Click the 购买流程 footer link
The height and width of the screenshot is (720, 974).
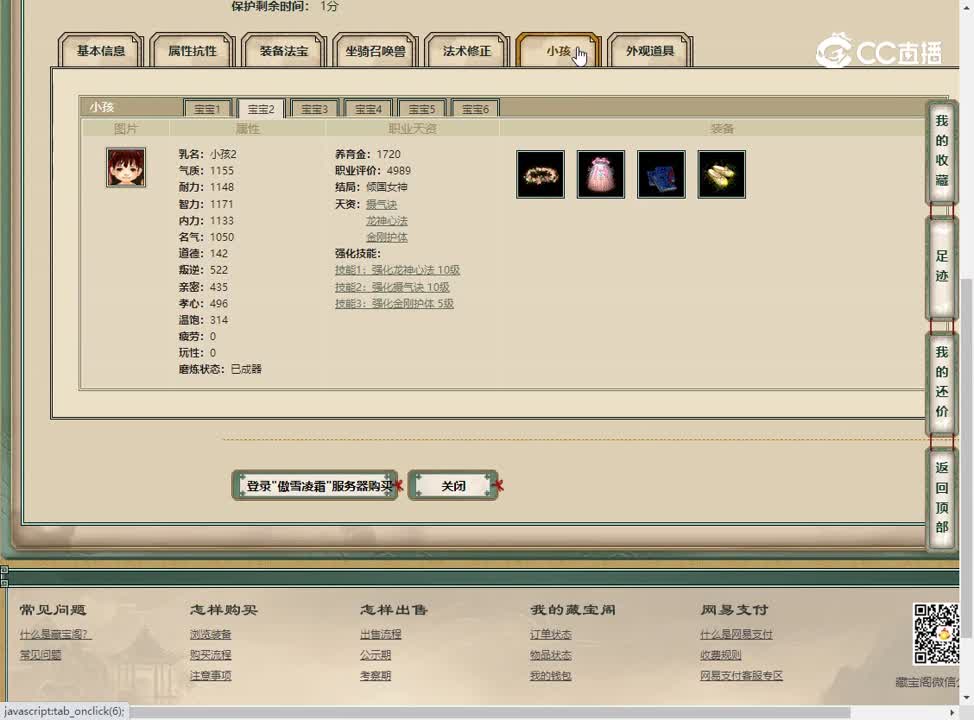click(211, 655)
